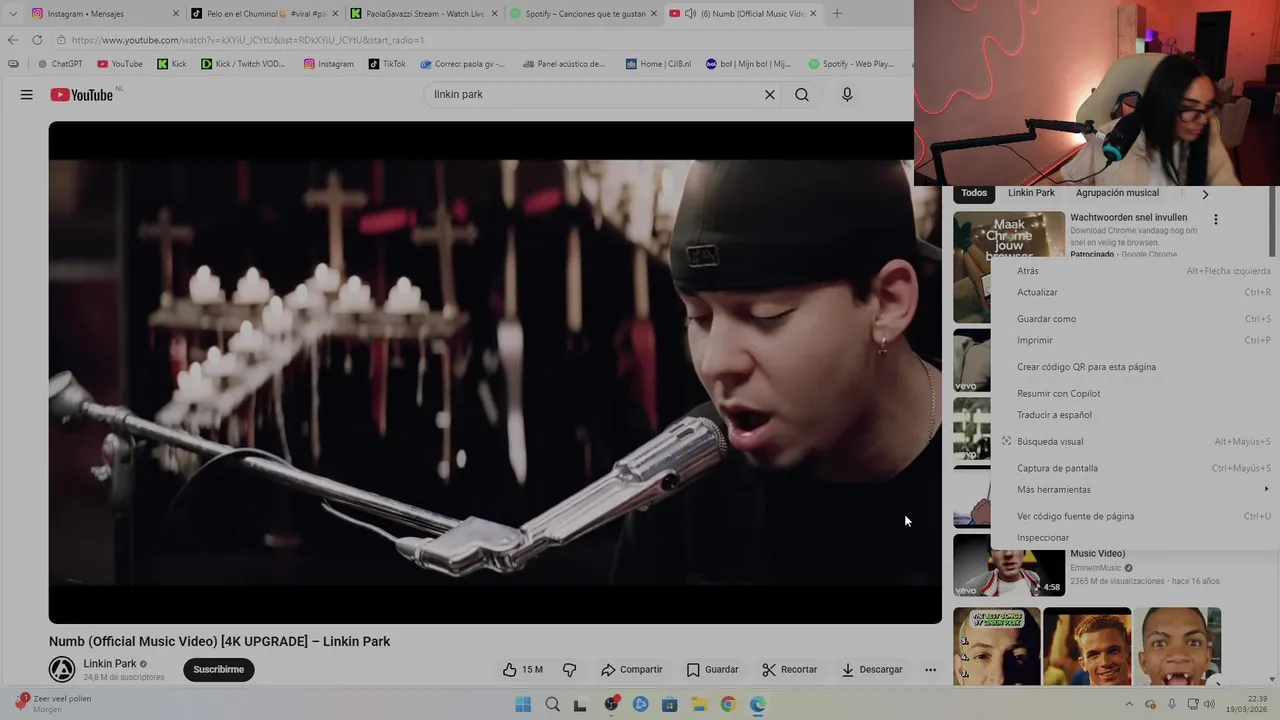Open the Correo: paola gv bookmark

pyautogui.click(x=463, y=64)
